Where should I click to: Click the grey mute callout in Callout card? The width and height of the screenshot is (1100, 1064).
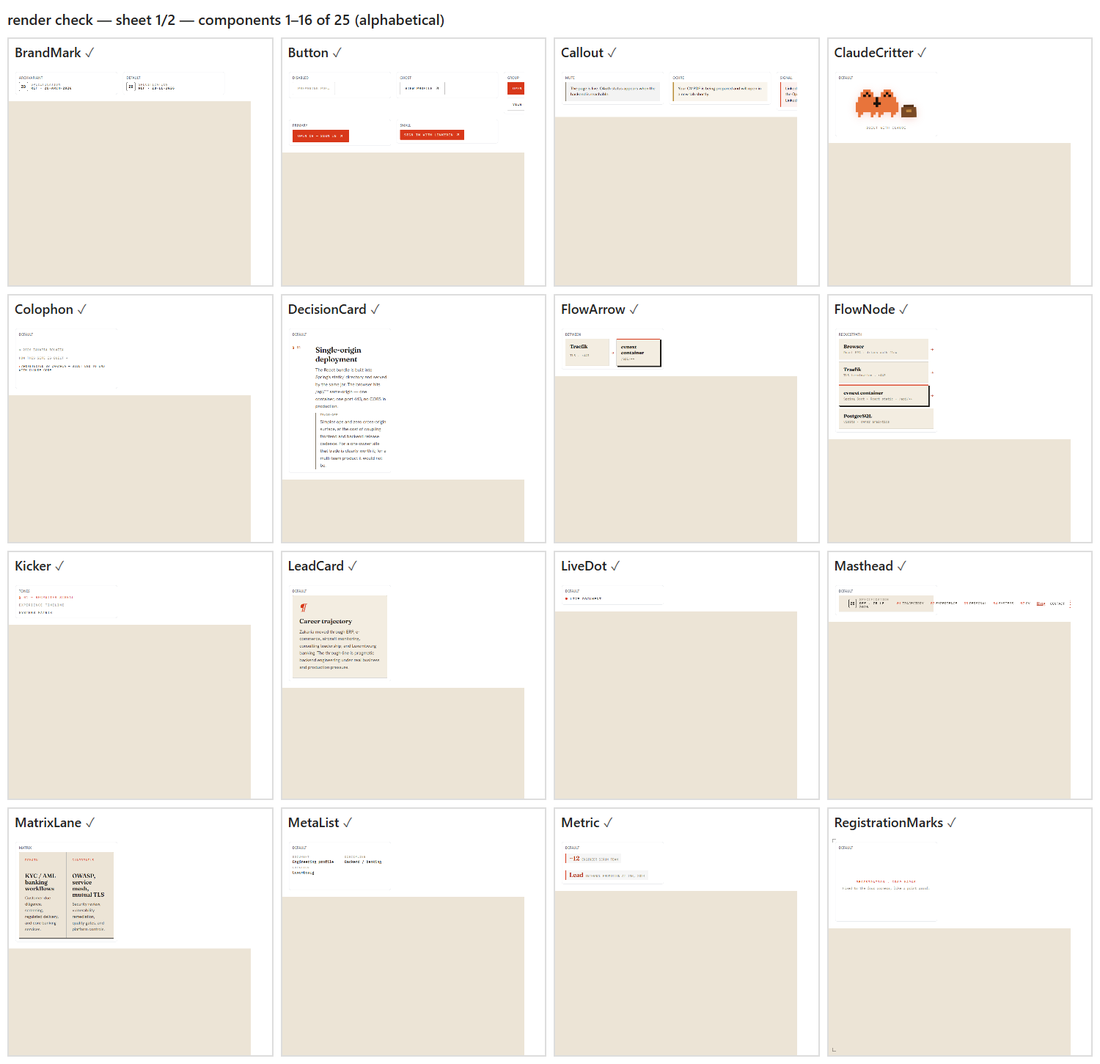(x=612, y=91)
